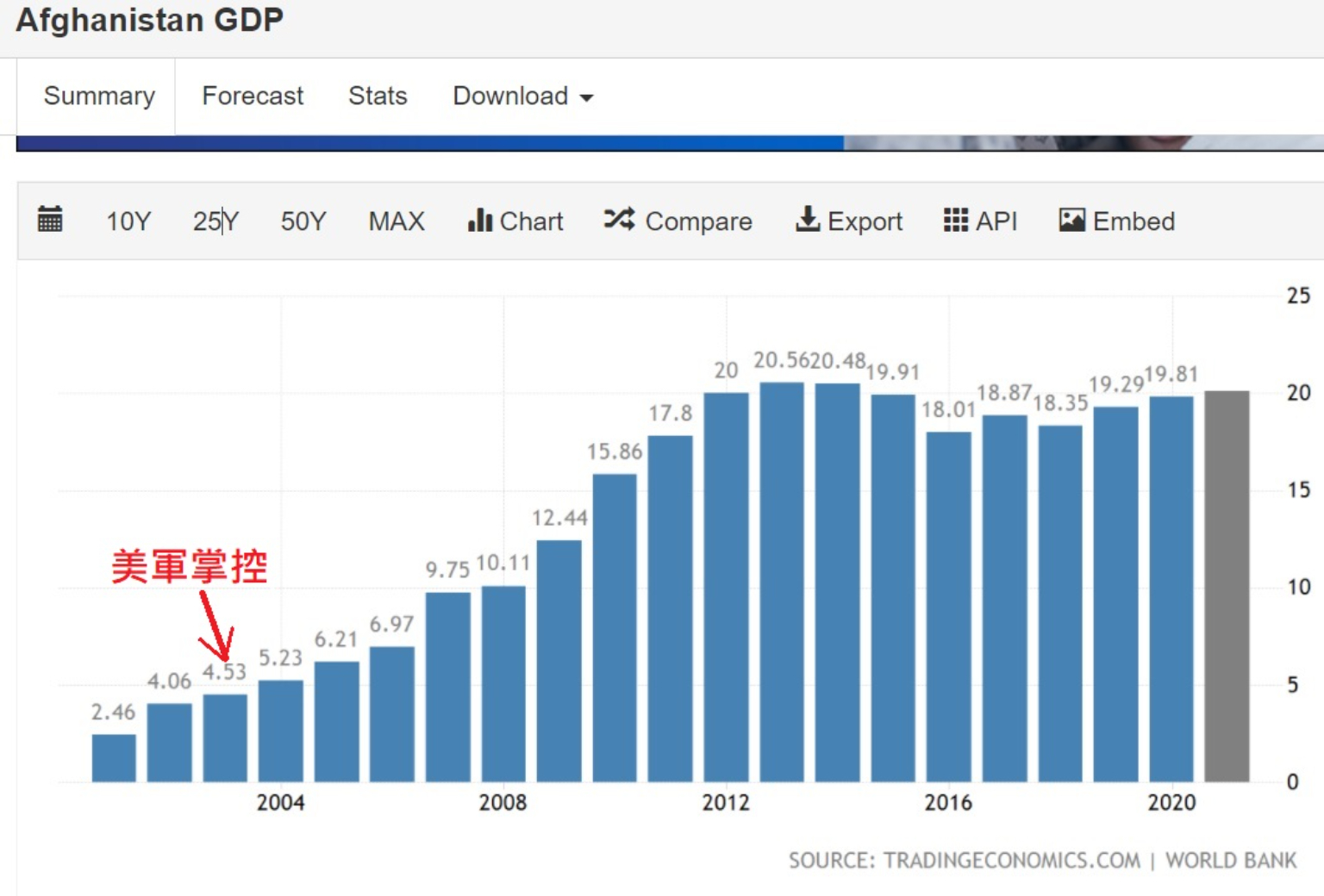Open the calendar date range icon

point(50,220)
